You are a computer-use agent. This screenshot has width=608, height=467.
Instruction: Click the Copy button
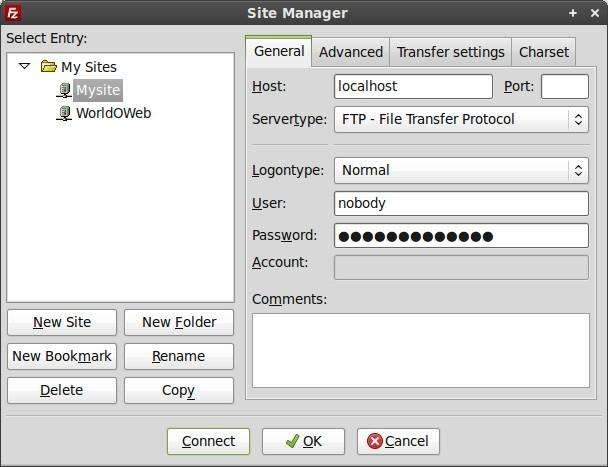pos(179,391)
